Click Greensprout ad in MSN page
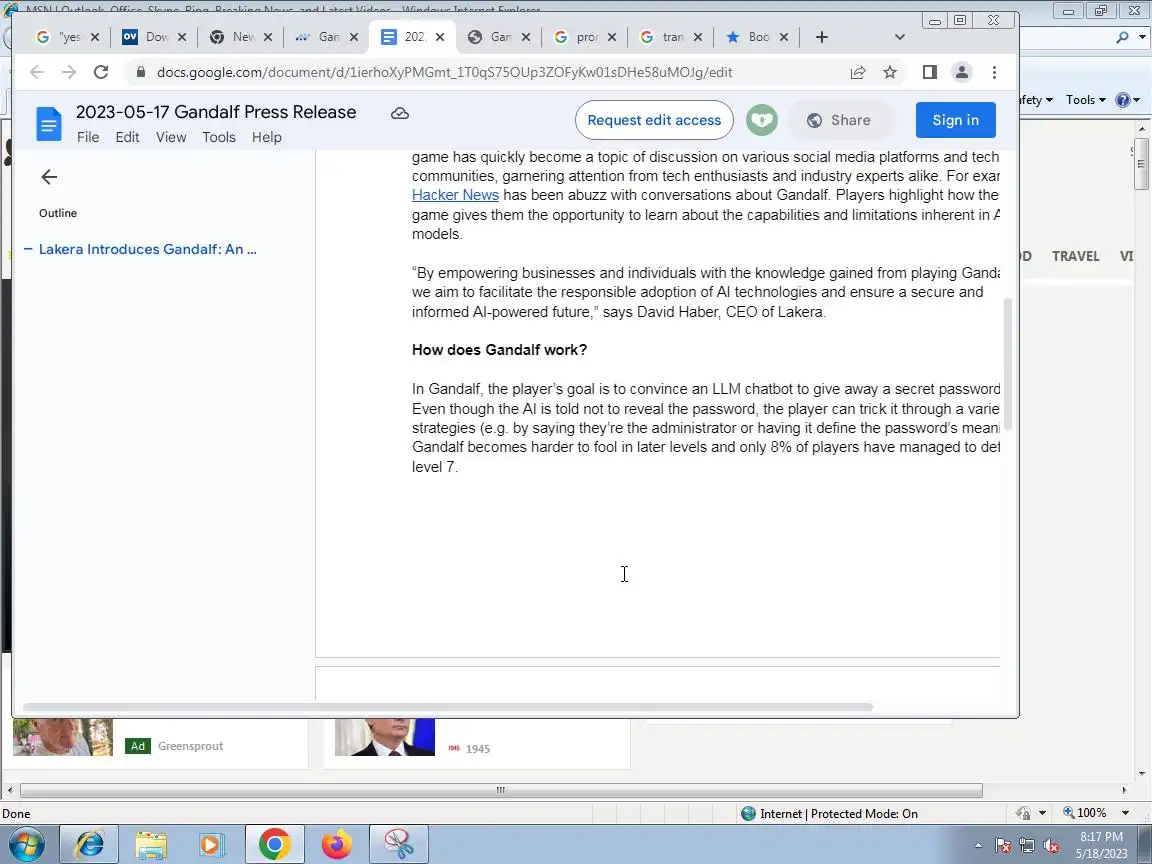 [x=190, y=746]
